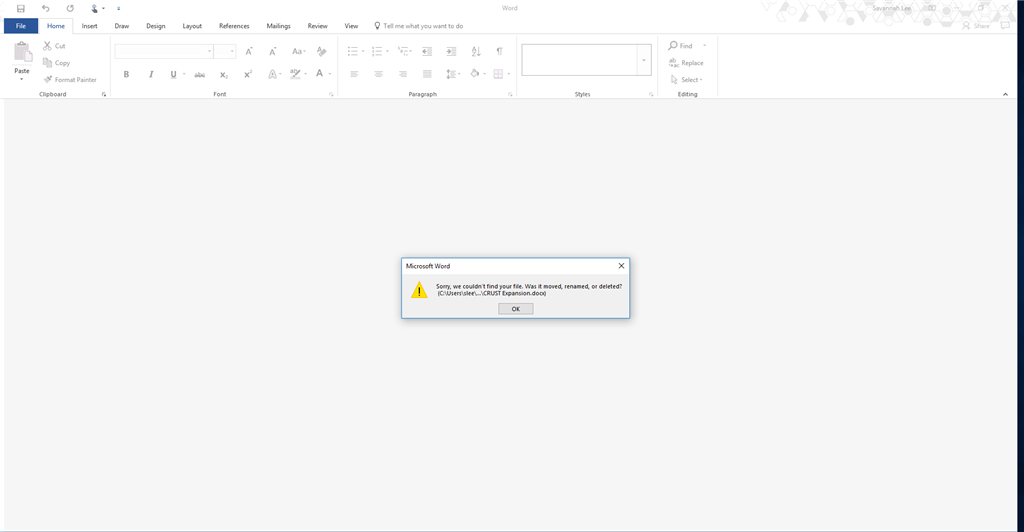Image resolution: width=1024 pixels, height=532 pixels.
Task: Switch to the Draw tab
Action: [121, 26]
